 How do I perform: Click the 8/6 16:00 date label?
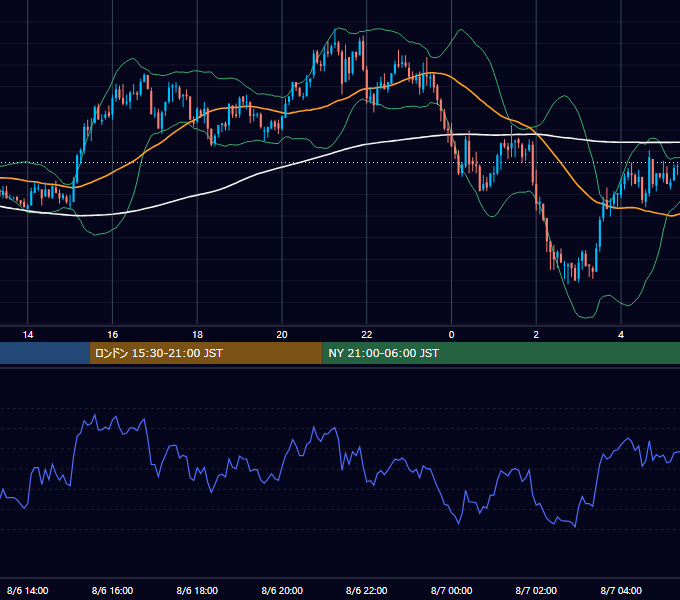(x=112, y=590)
